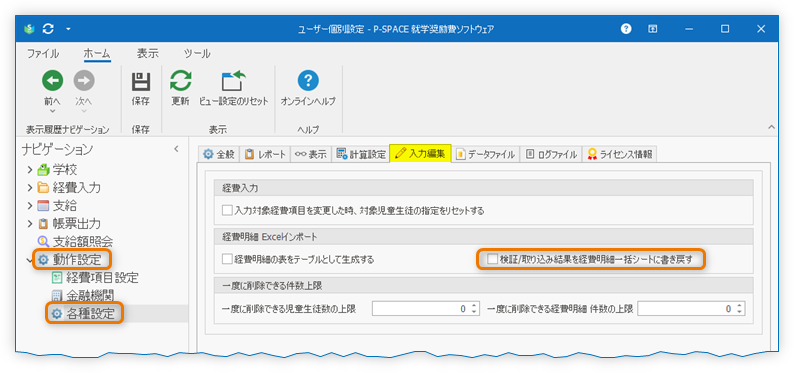
Task: Open the 計算設定 settings tab
Action: 361,154
